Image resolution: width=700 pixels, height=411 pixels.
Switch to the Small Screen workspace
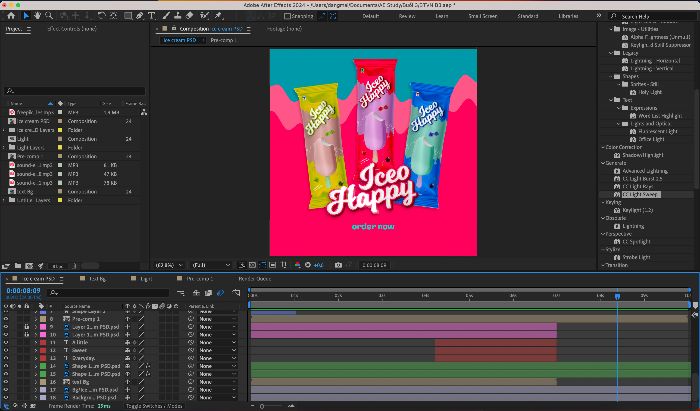coord(483,16)
